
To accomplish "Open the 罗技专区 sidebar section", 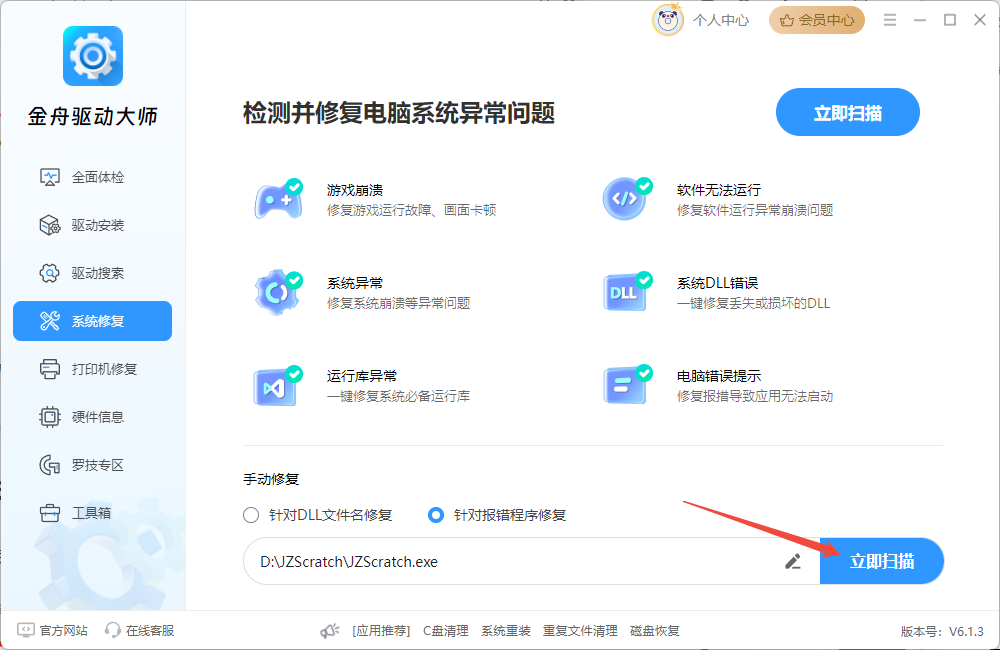I will (92, 465).
